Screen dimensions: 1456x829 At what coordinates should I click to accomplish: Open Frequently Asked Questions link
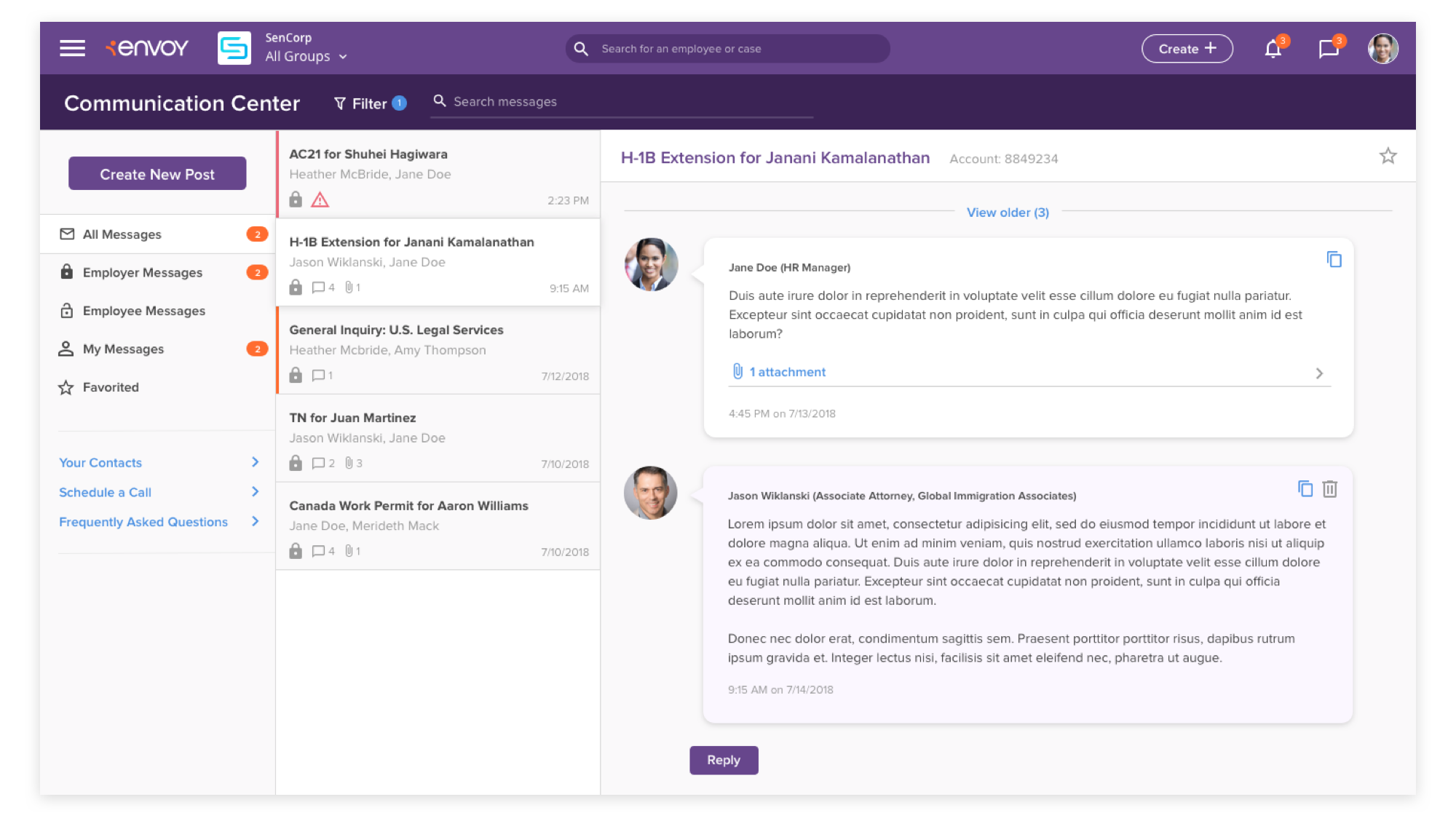click(x=143, y=522)
